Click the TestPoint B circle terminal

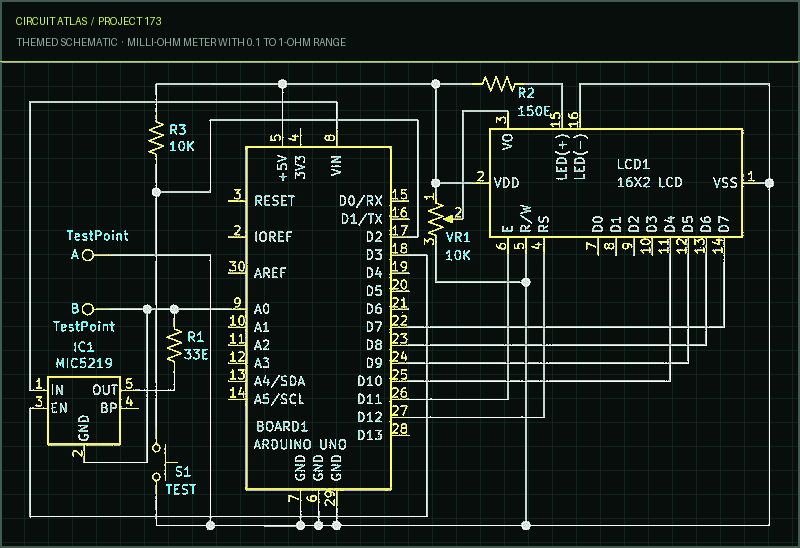pyautogui.click(x=88, y=309)
